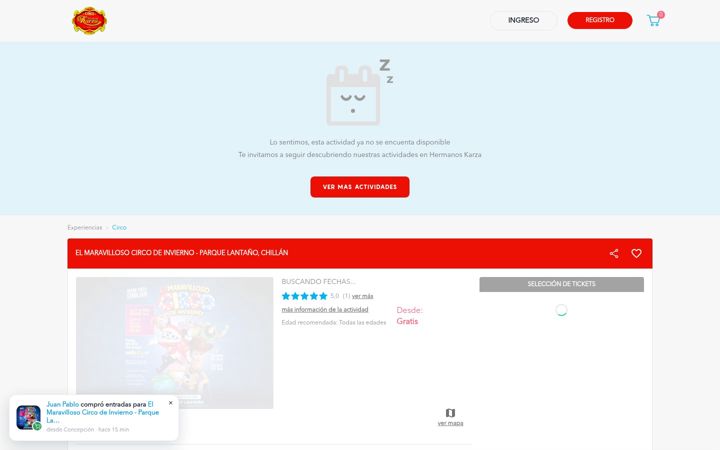Click the sleeping calendar illustration
The image size is (720, 450).
coord(359,92)
